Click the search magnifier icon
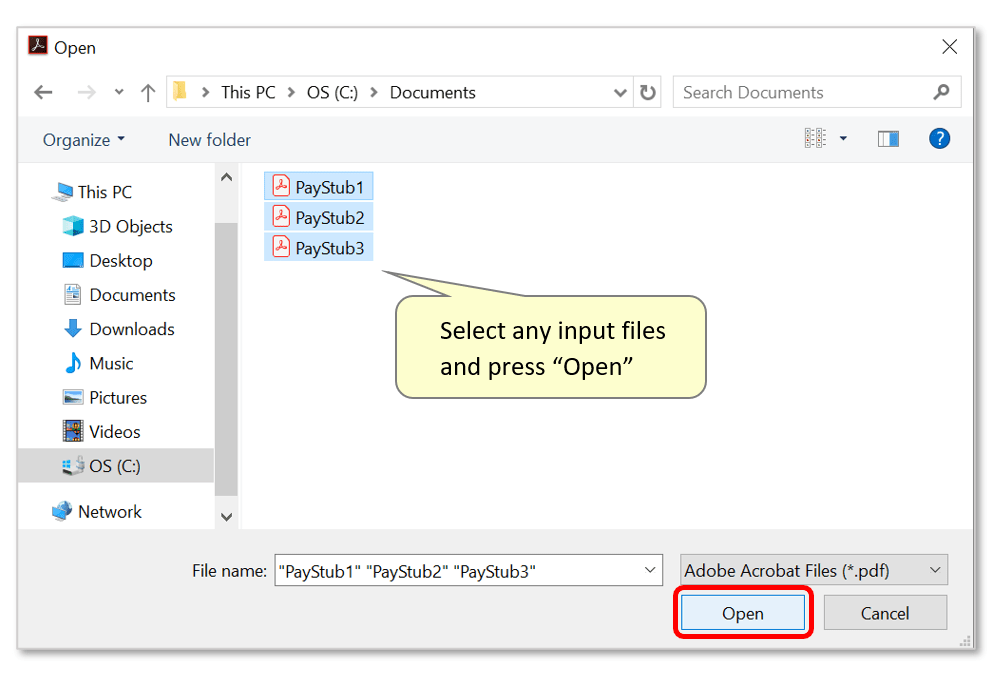The width and height of the screenshot is (999, 676). coord(941,92)
